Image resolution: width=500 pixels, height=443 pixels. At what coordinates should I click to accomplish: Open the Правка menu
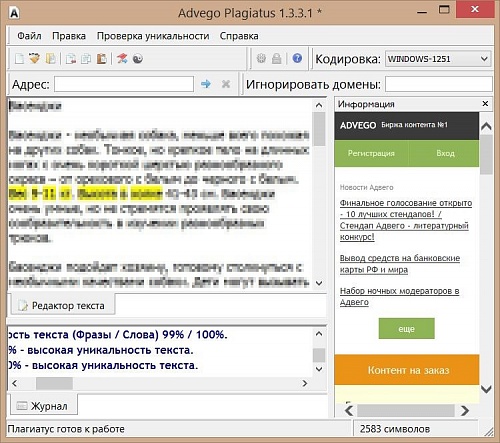coord(69,36)
